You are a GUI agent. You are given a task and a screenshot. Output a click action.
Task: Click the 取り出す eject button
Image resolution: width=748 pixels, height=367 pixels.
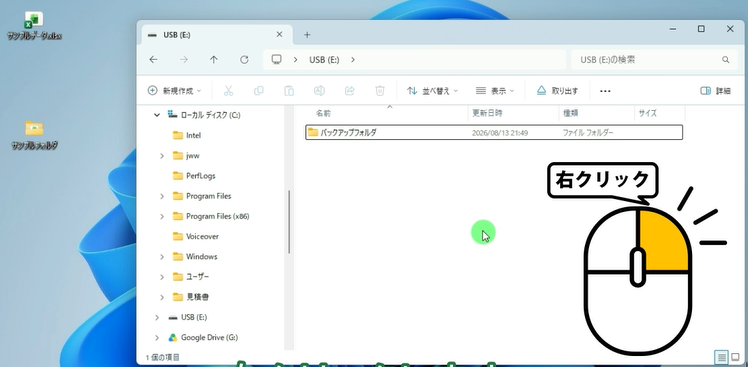point(557,91)
